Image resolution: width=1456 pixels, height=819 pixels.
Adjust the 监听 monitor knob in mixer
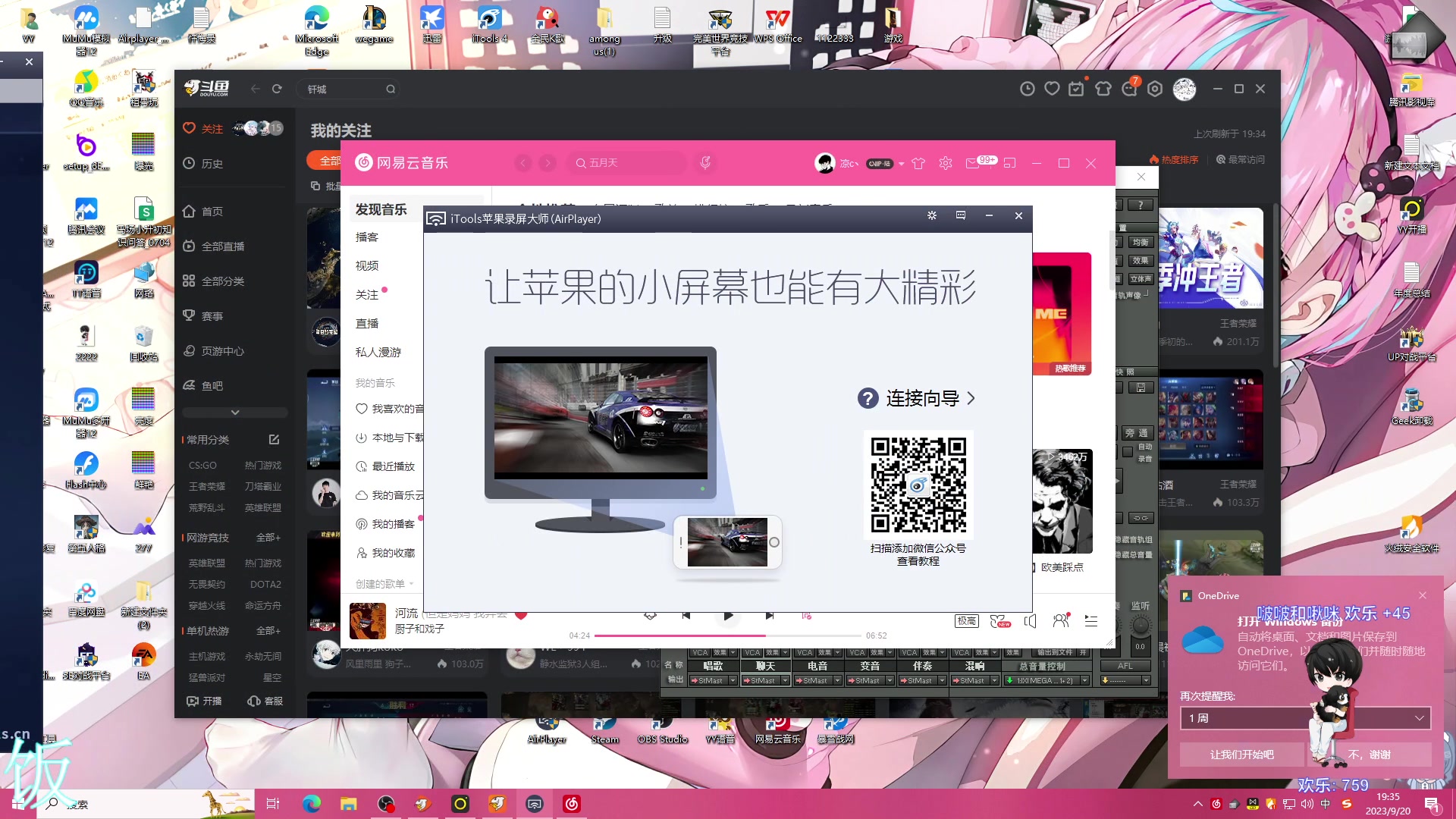coord(1140,625)
